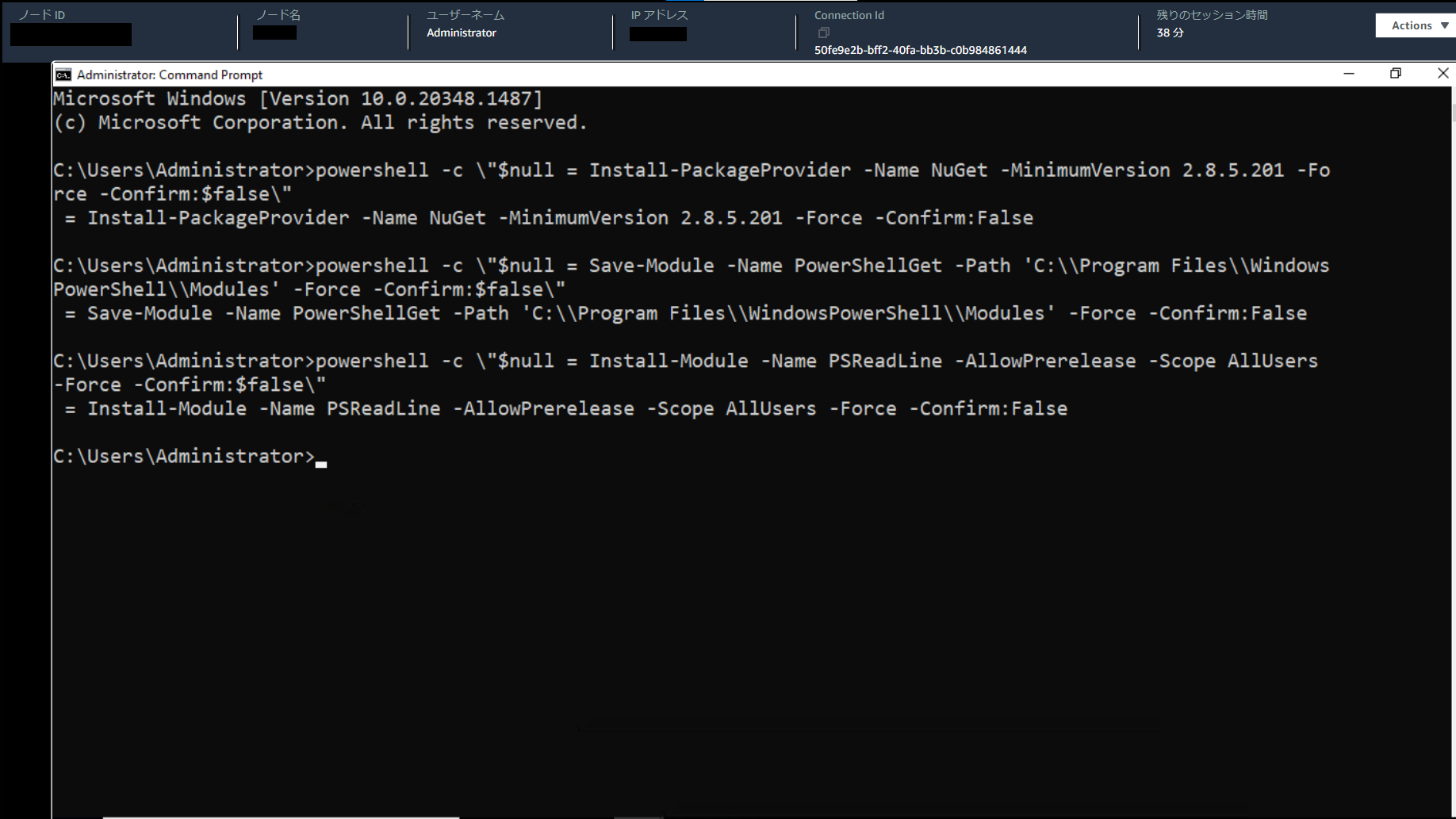Place cursor at the C:\Users\Administrator prompt

click(186, 456)
